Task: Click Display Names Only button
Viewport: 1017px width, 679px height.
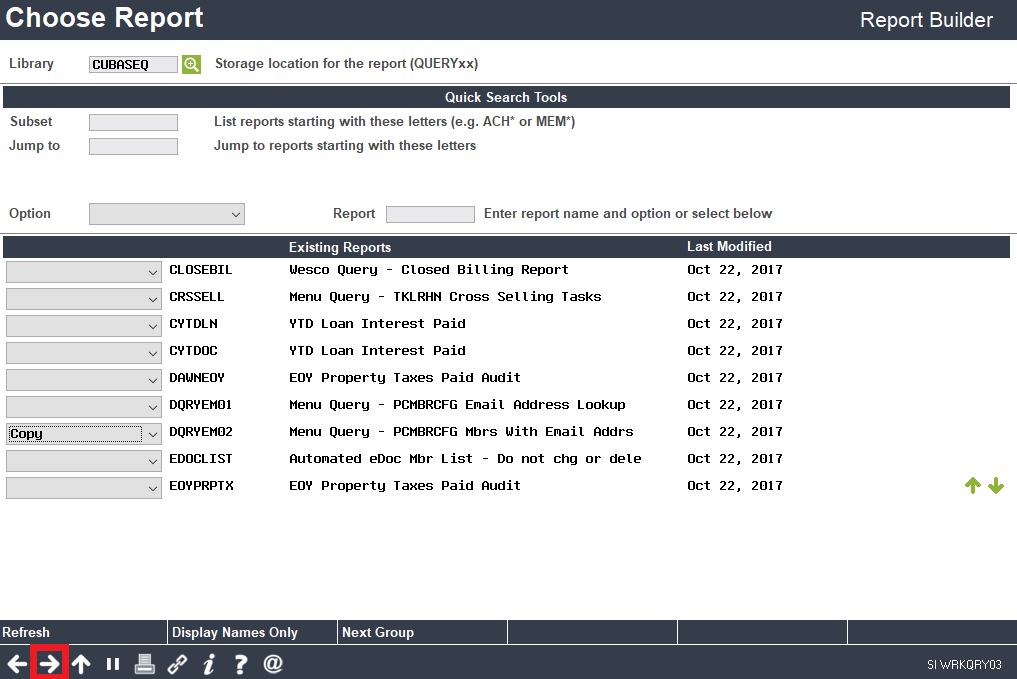Action: point(252,632)
